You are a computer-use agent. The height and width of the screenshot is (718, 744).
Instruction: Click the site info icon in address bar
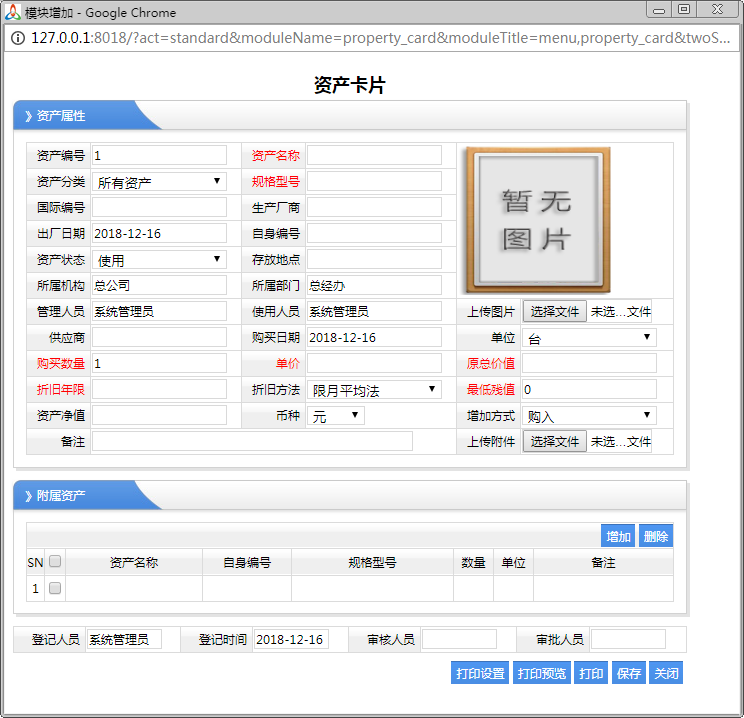18,38
